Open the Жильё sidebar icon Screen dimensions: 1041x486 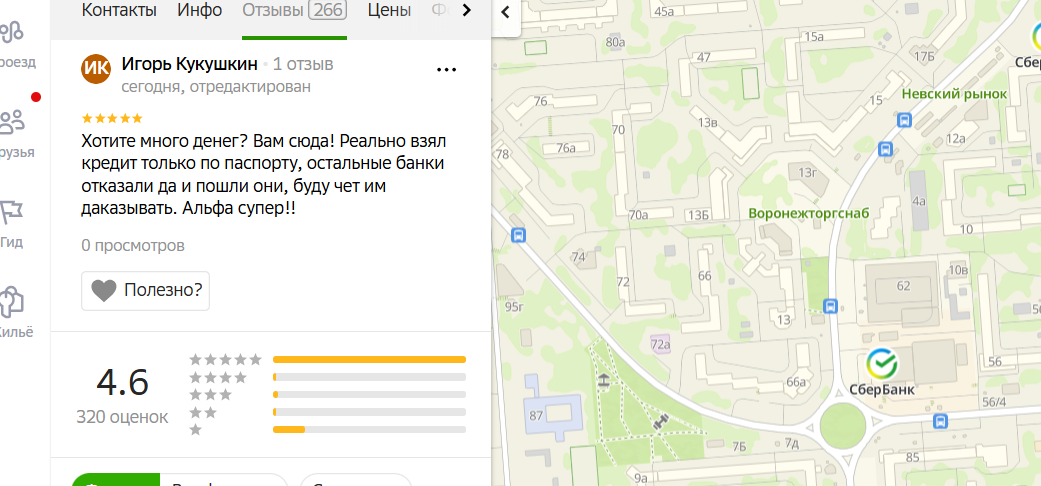click(12, 302)
